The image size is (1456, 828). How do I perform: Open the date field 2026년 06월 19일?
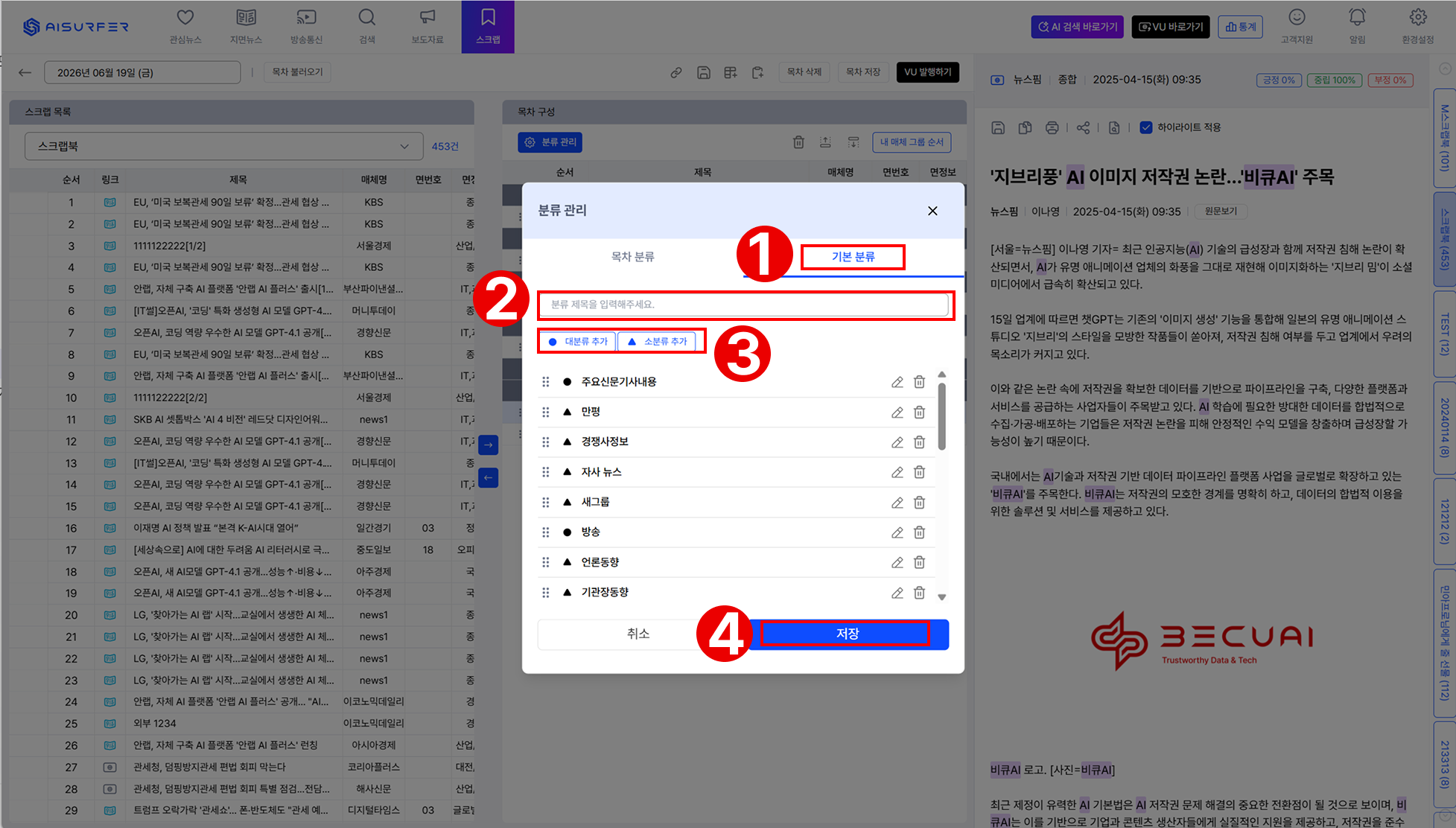pos(142,73)
